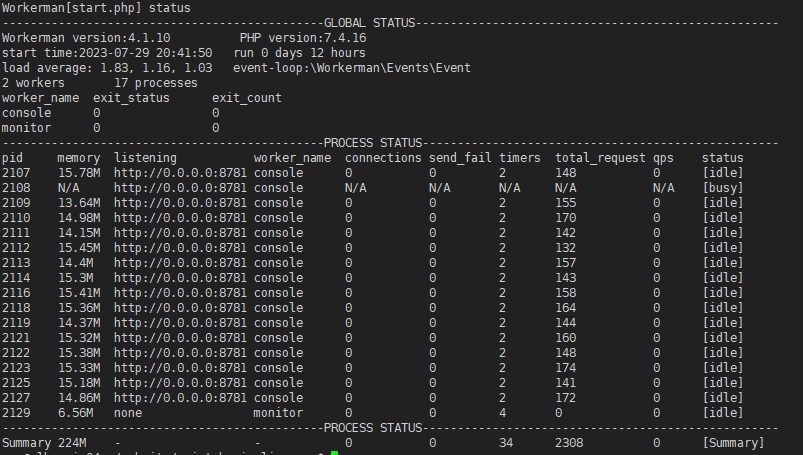
Task: Click memory '15.3M' for pid 2114
Action: pyautogui.click(x=75, y=278)
